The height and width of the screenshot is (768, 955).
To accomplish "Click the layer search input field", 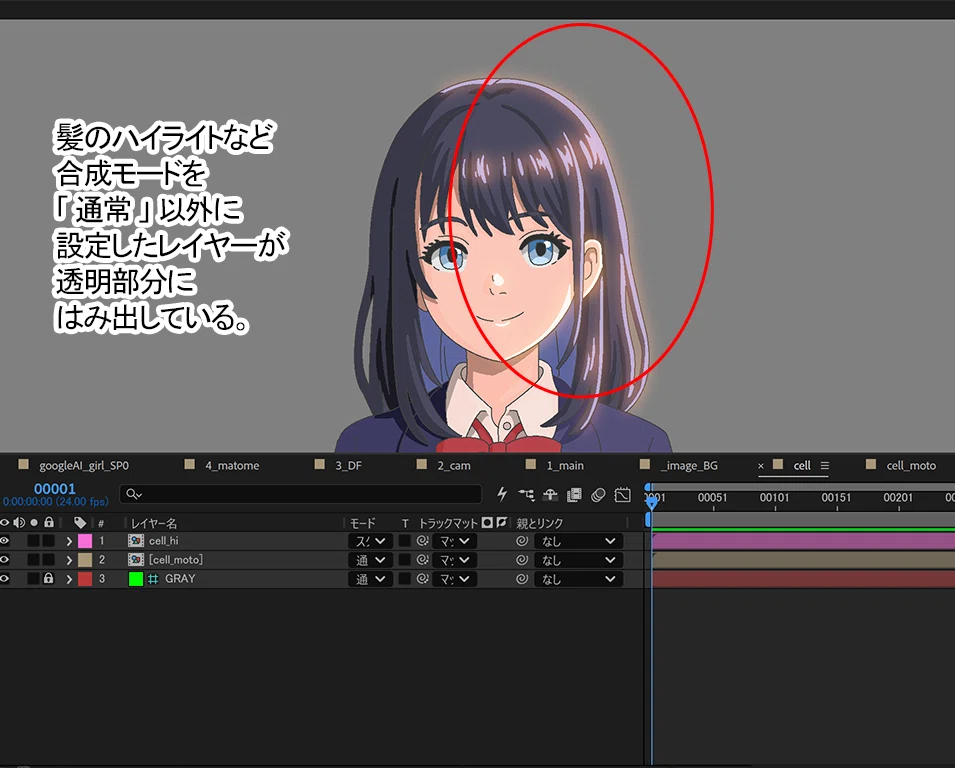I will [x=301, y=494].
